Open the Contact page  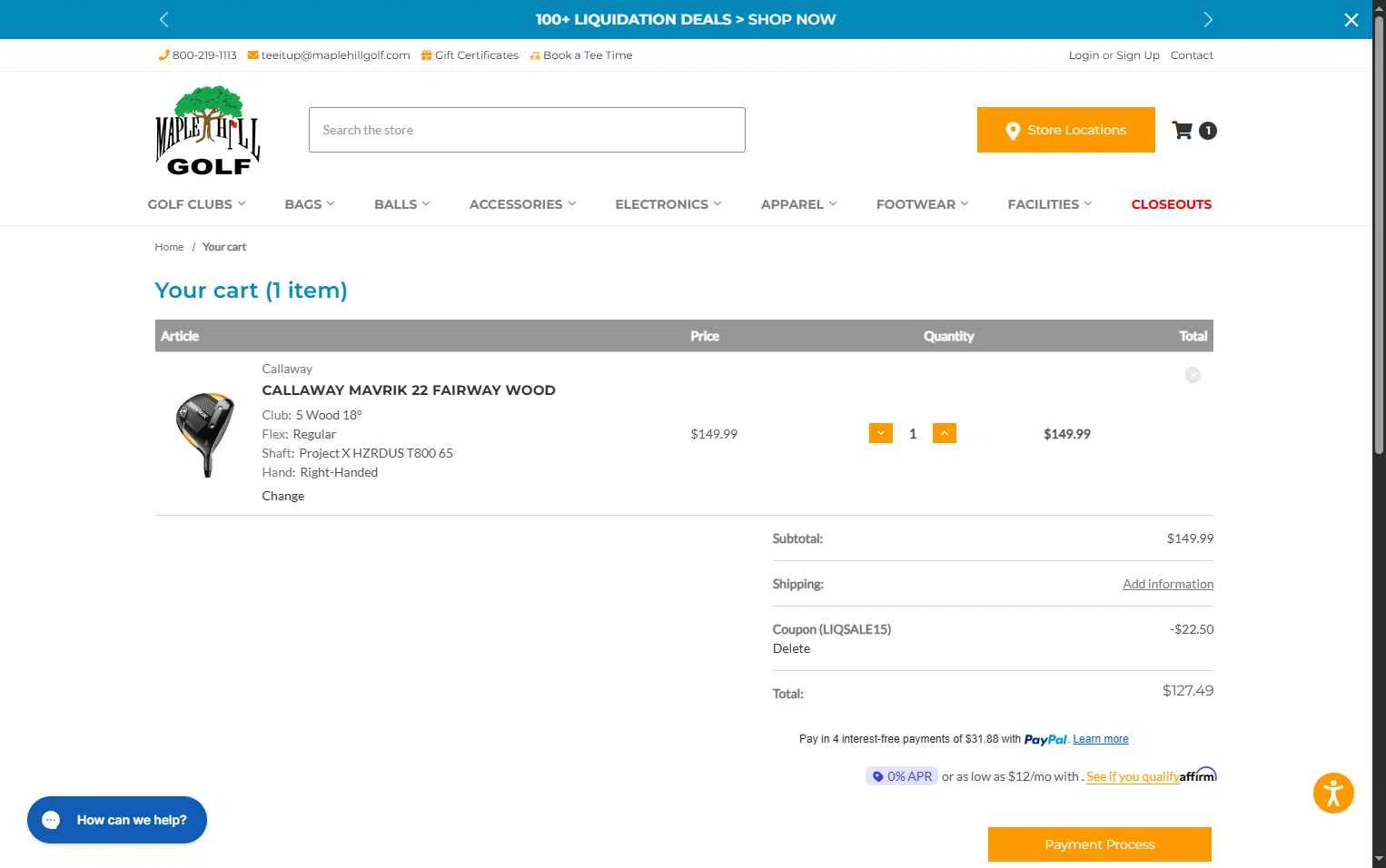point(1192,55)
